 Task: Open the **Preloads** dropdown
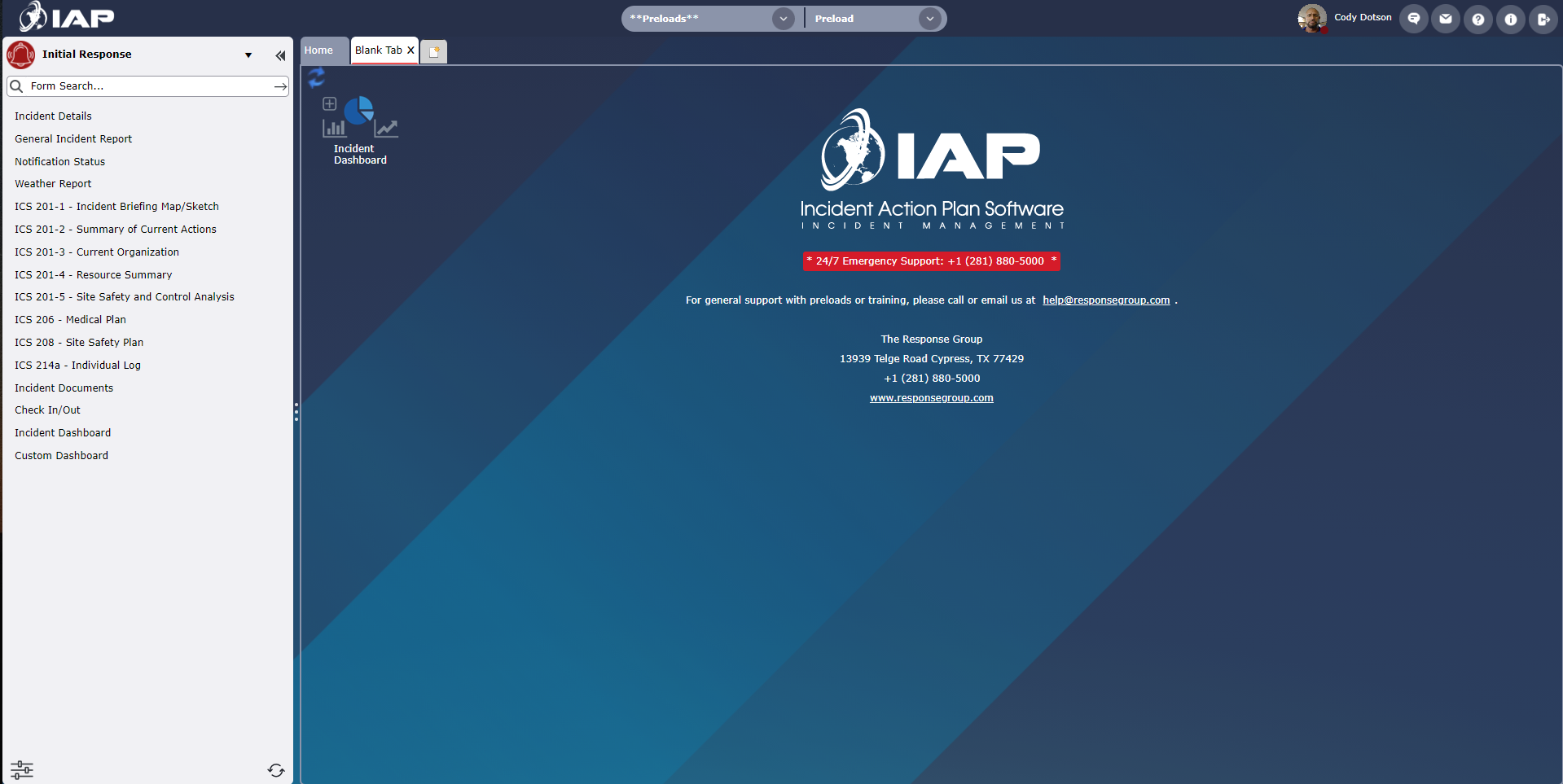tap(783, 18)
